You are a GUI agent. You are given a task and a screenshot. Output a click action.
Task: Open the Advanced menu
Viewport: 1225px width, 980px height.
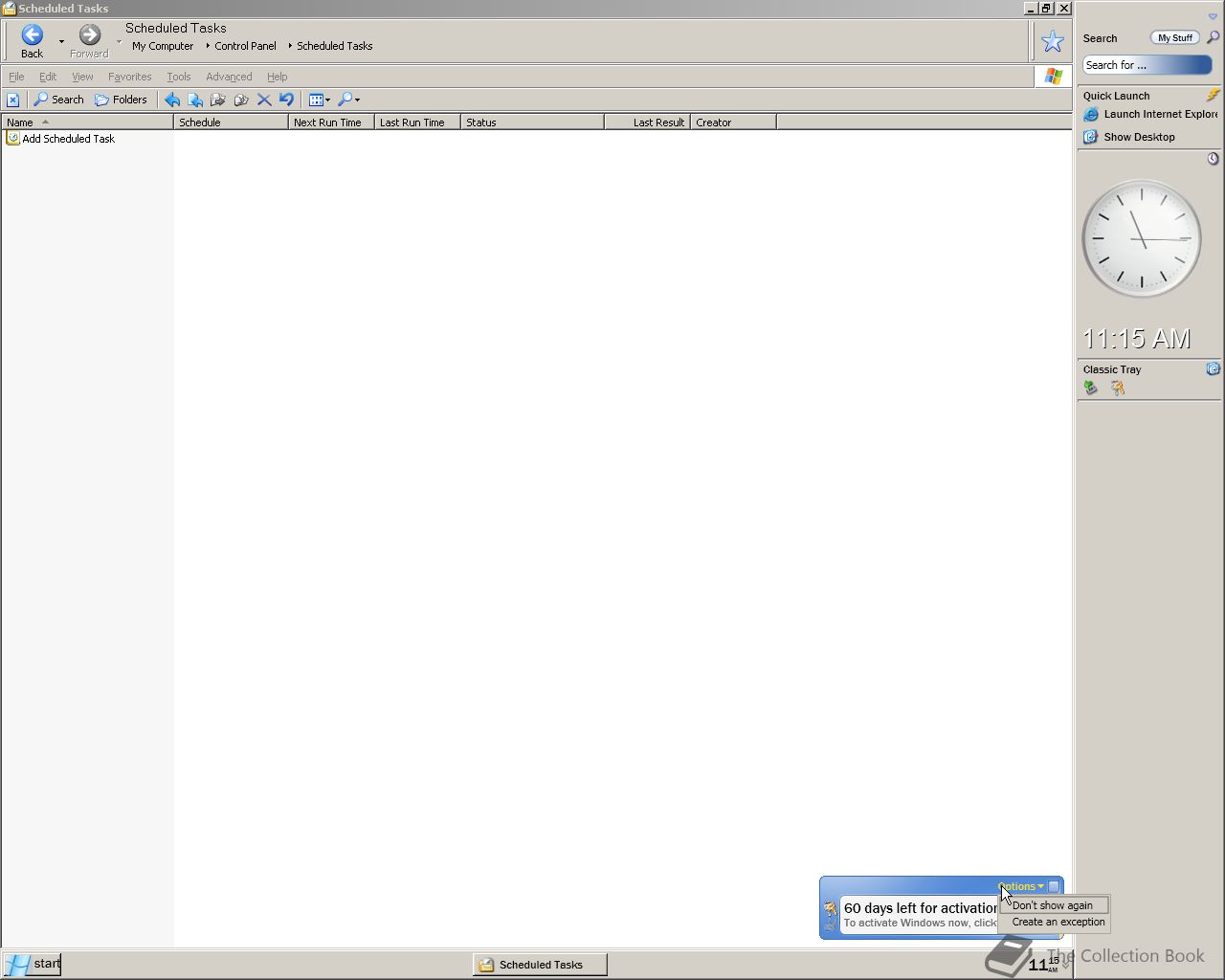229,77
